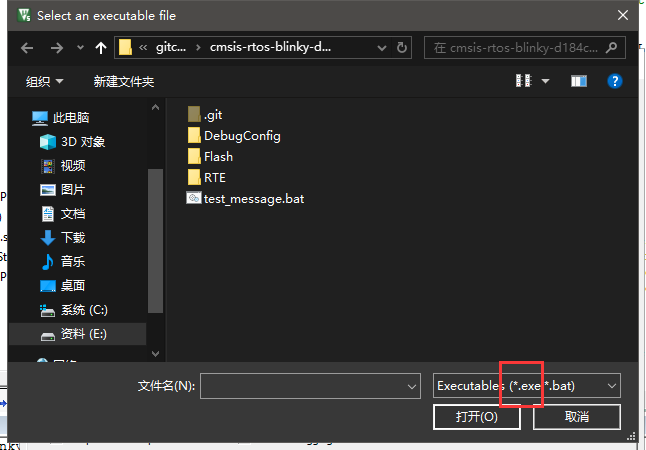Open the Executables file type dropdown
This screenshot has height=450, width=646.
(x=527, y=385)
